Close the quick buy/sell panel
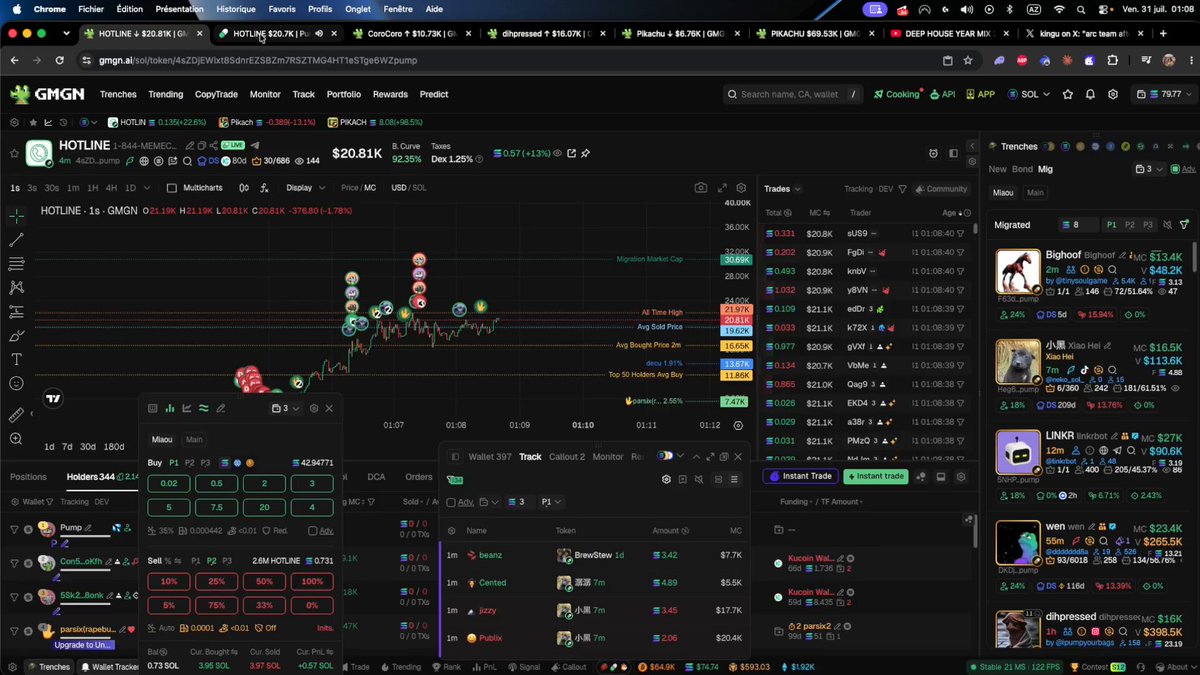The image size is (1200, 675). (329, 408)
